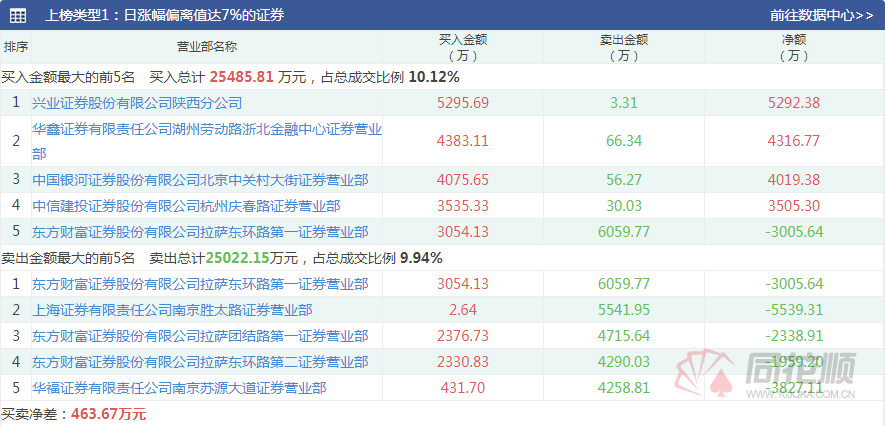Click the 营业部名称 column header

tap(207, 47)
